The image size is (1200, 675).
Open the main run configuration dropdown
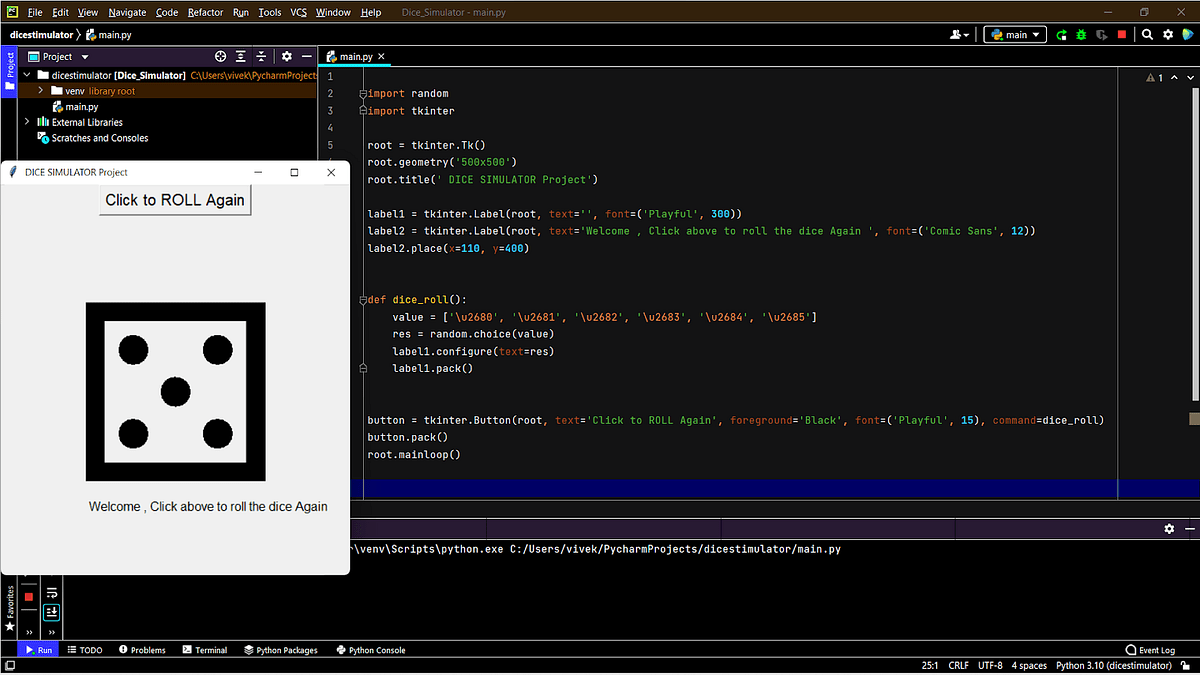1014,34
